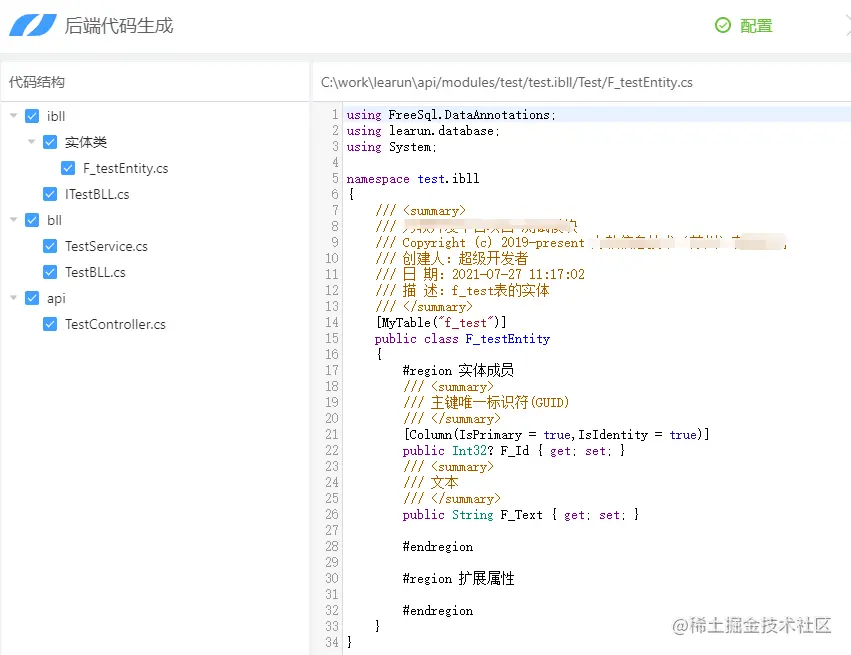Click 'public Int32? F_Id' property line
851x655 pixels.
point(513,450)
